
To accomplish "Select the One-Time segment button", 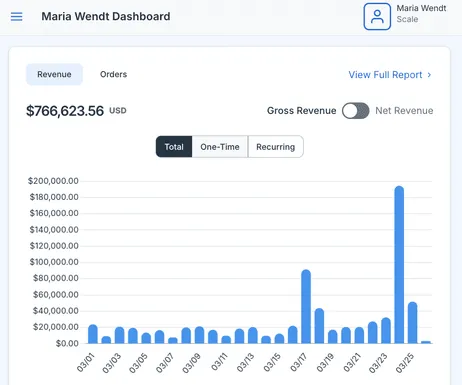I will tap(220, 147).
